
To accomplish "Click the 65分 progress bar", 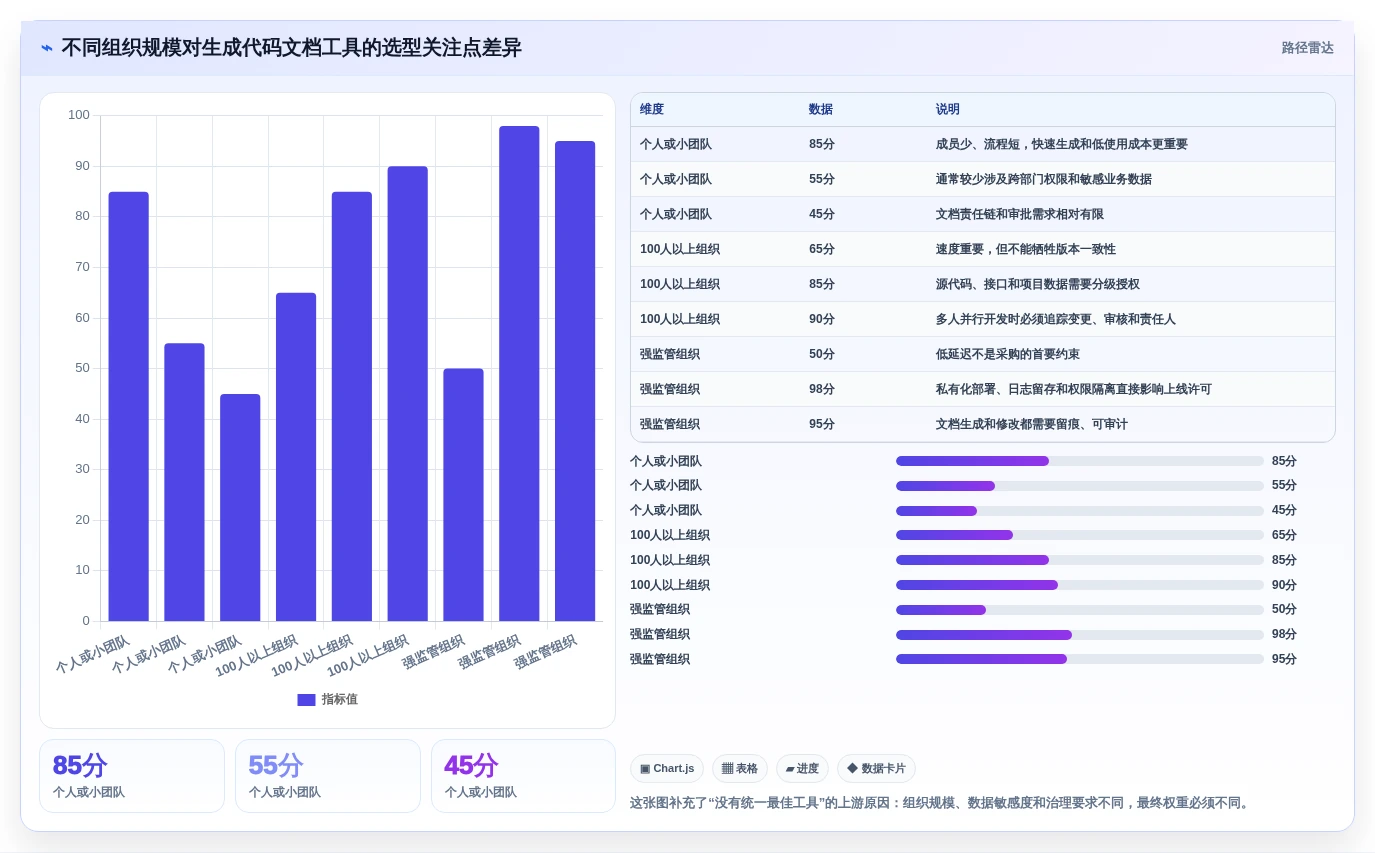I will (1080, 535).
